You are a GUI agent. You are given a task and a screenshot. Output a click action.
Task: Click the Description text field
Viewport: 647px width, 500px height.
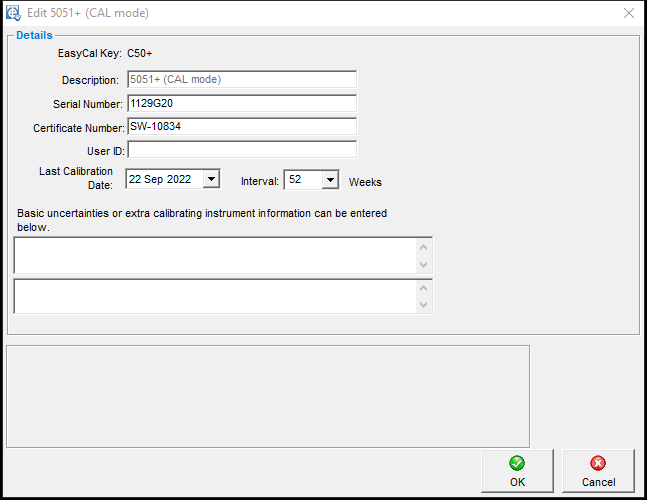(241, 79)
